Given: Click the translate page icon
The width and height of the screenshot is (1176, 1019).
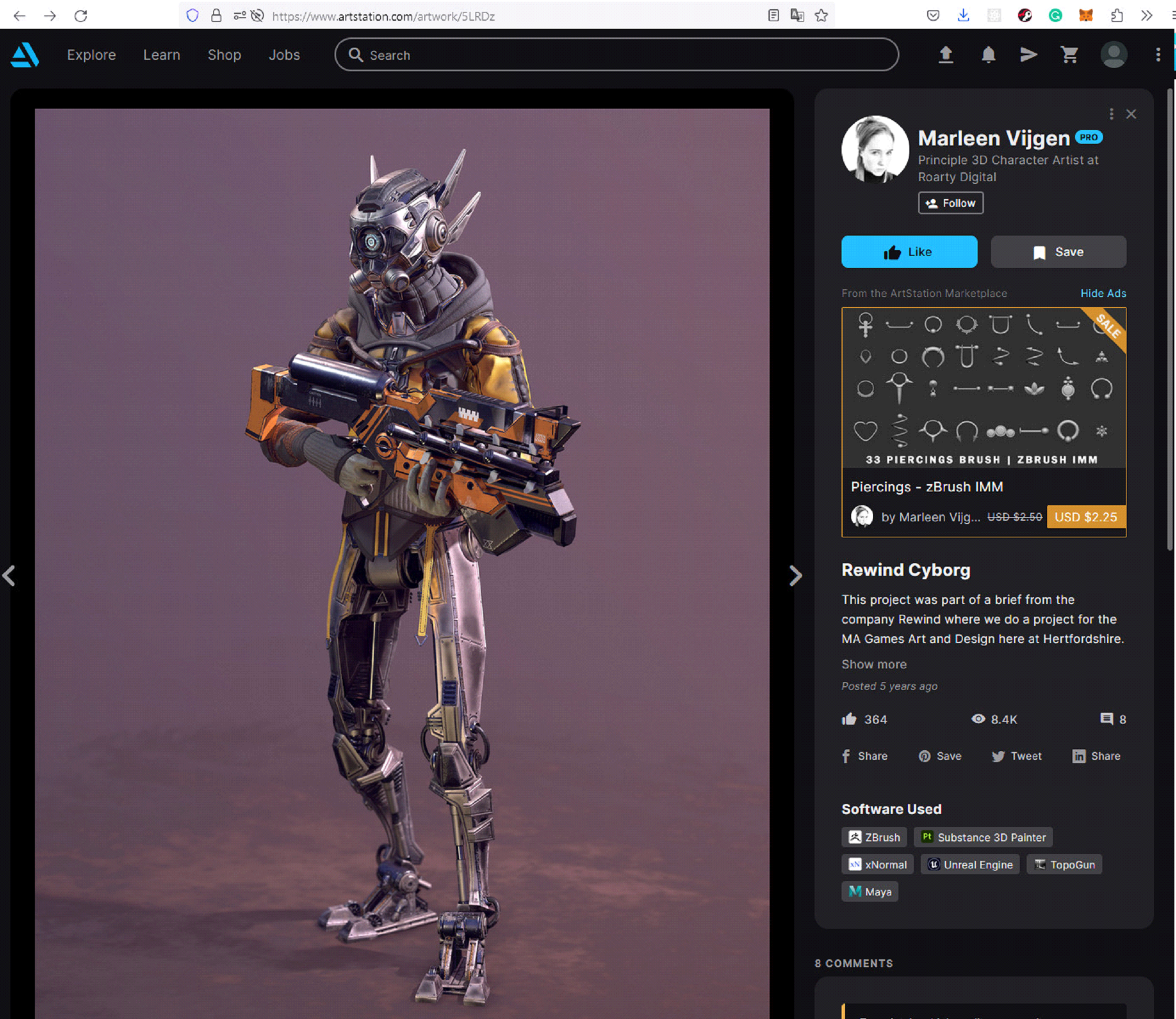Looking at the screenshot, I should click(x=797, y=16).
